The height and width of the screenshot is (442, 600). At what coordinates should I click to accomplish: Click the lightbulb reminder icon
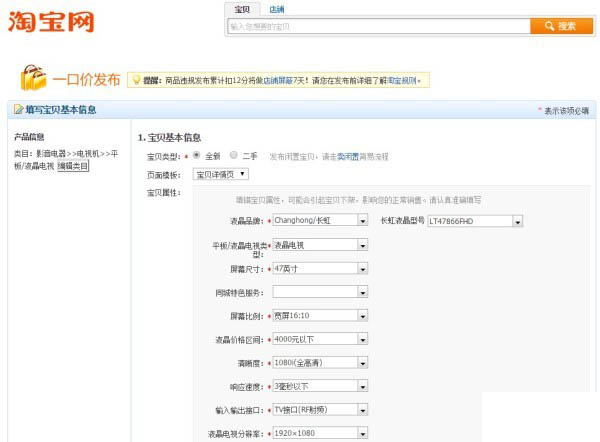pyautogui.click(x=136, y=80)
